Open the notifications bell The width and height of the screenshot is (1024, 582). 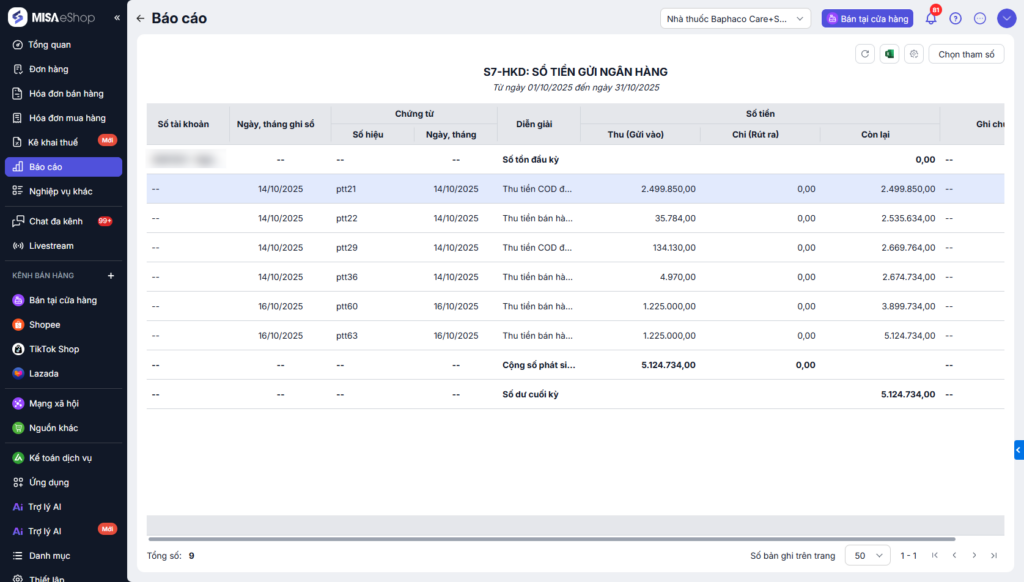(x=931, y=18)
